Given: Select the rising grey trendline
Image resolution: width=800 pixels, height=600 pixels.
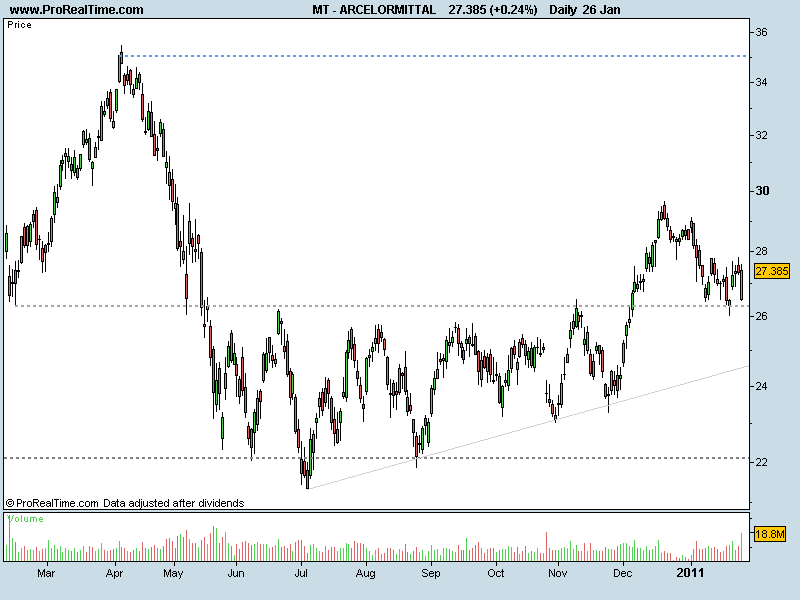Looking at the screenshot, I should coord(528,427).
